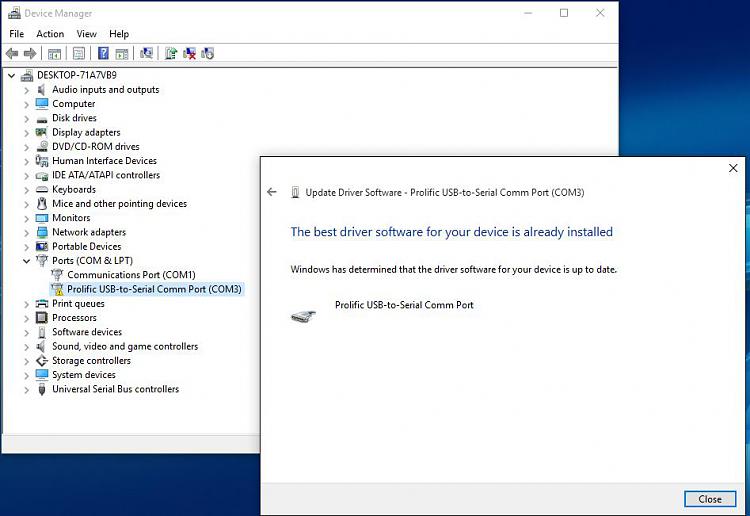Open the Help menu
The image size is (750, 516).
(119, 34)
